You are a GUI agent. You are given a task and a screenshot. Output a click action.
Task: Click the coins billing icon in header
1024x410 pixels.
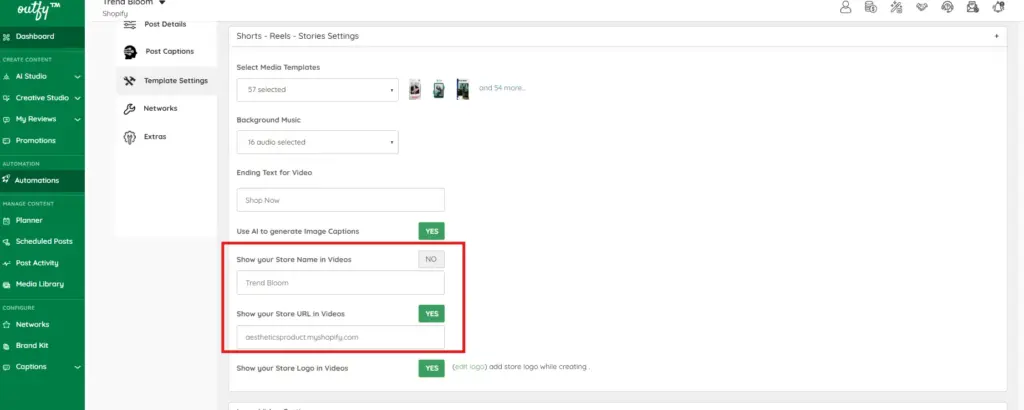871,7
